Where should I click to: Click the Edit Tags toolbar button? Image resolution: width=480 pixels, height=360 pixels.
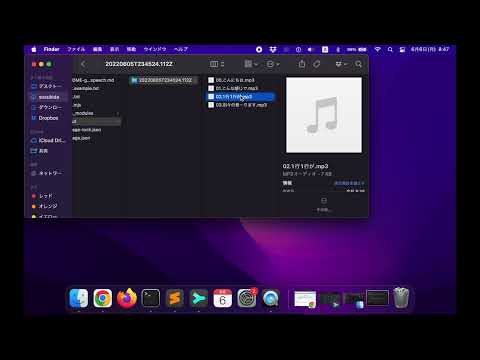317,64
